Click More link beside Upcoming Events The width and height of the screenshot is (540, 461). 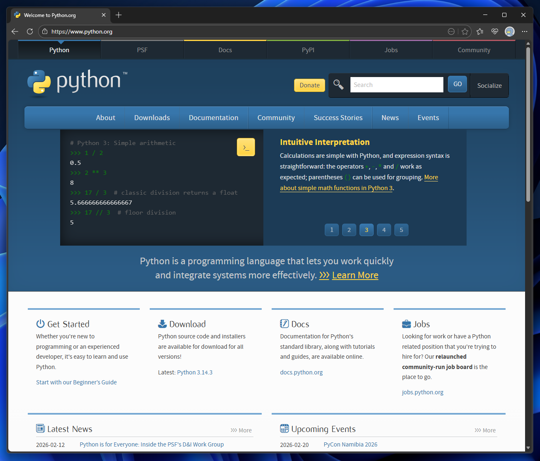pos(485,430)
